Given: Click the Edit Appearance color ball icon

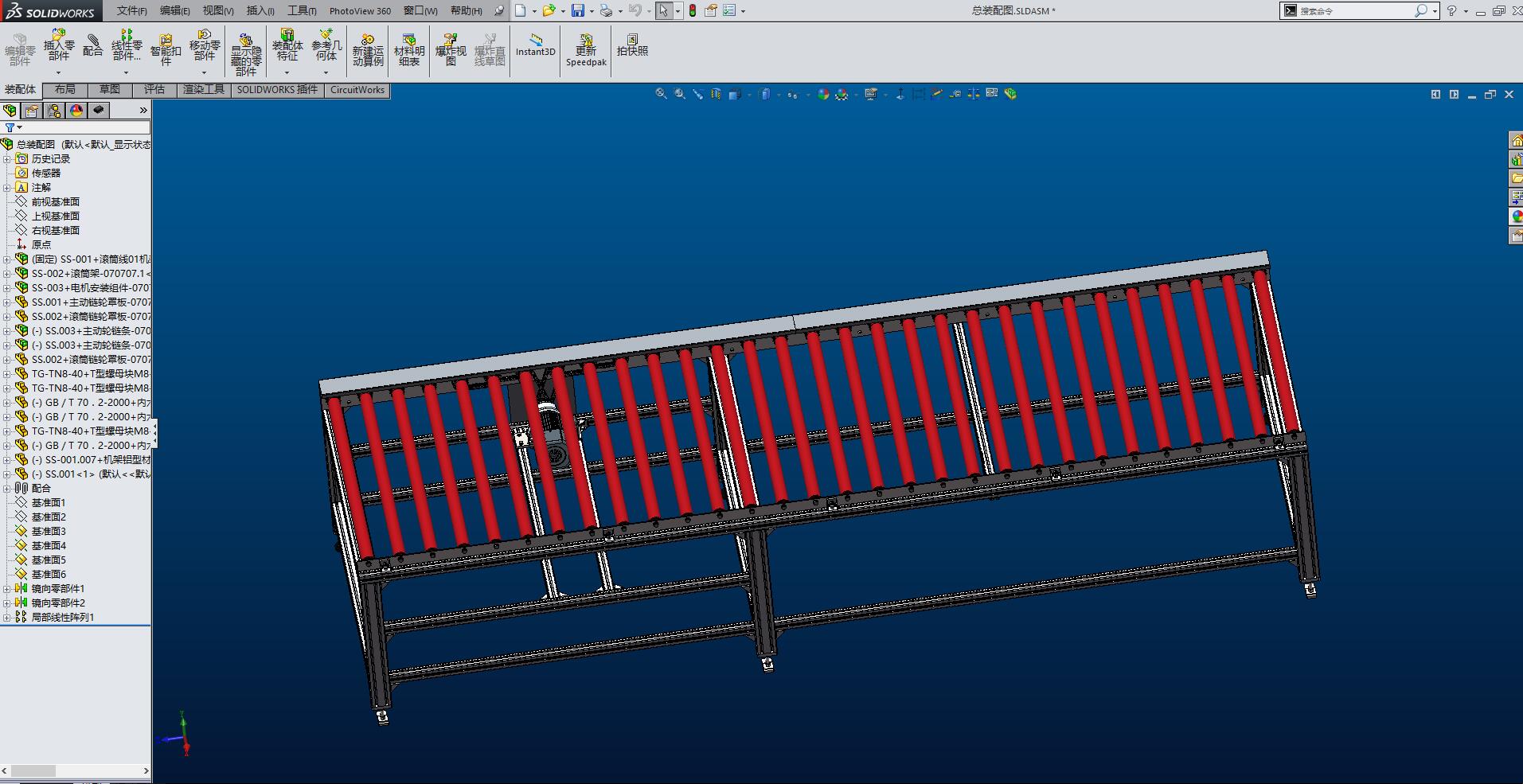Looking at the screenshot, I should click(x=823, y=94).
